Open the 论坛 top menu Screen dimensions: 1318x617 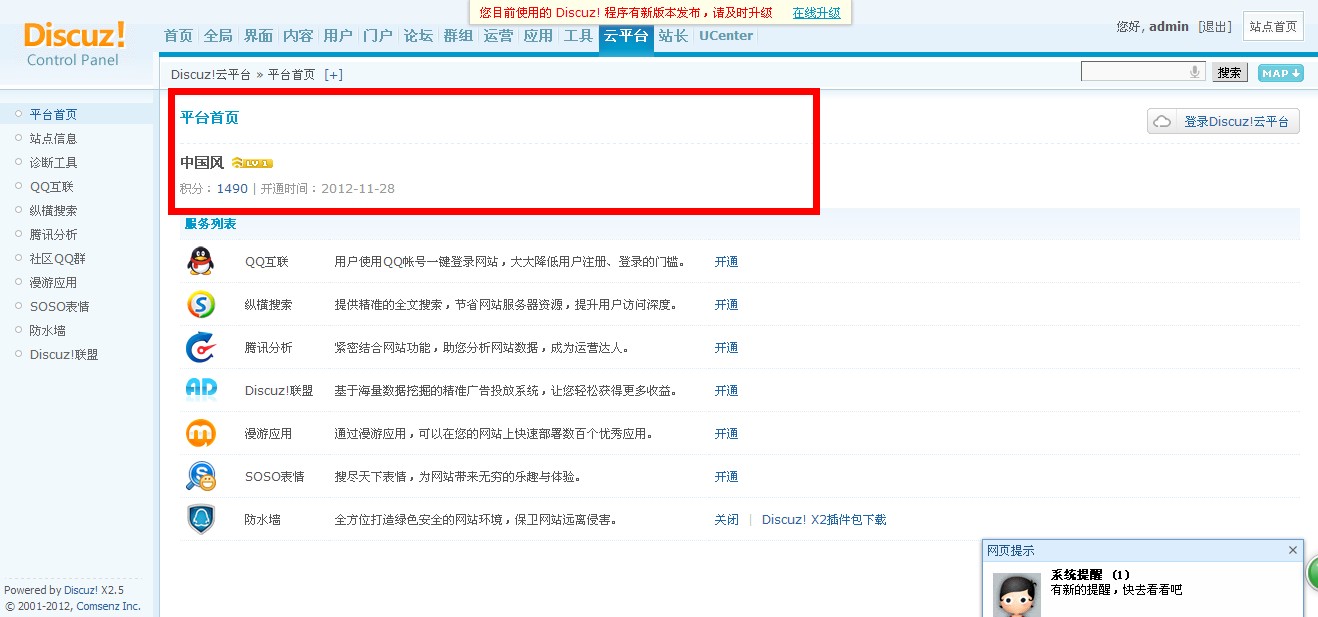click(x=418, y=36)
